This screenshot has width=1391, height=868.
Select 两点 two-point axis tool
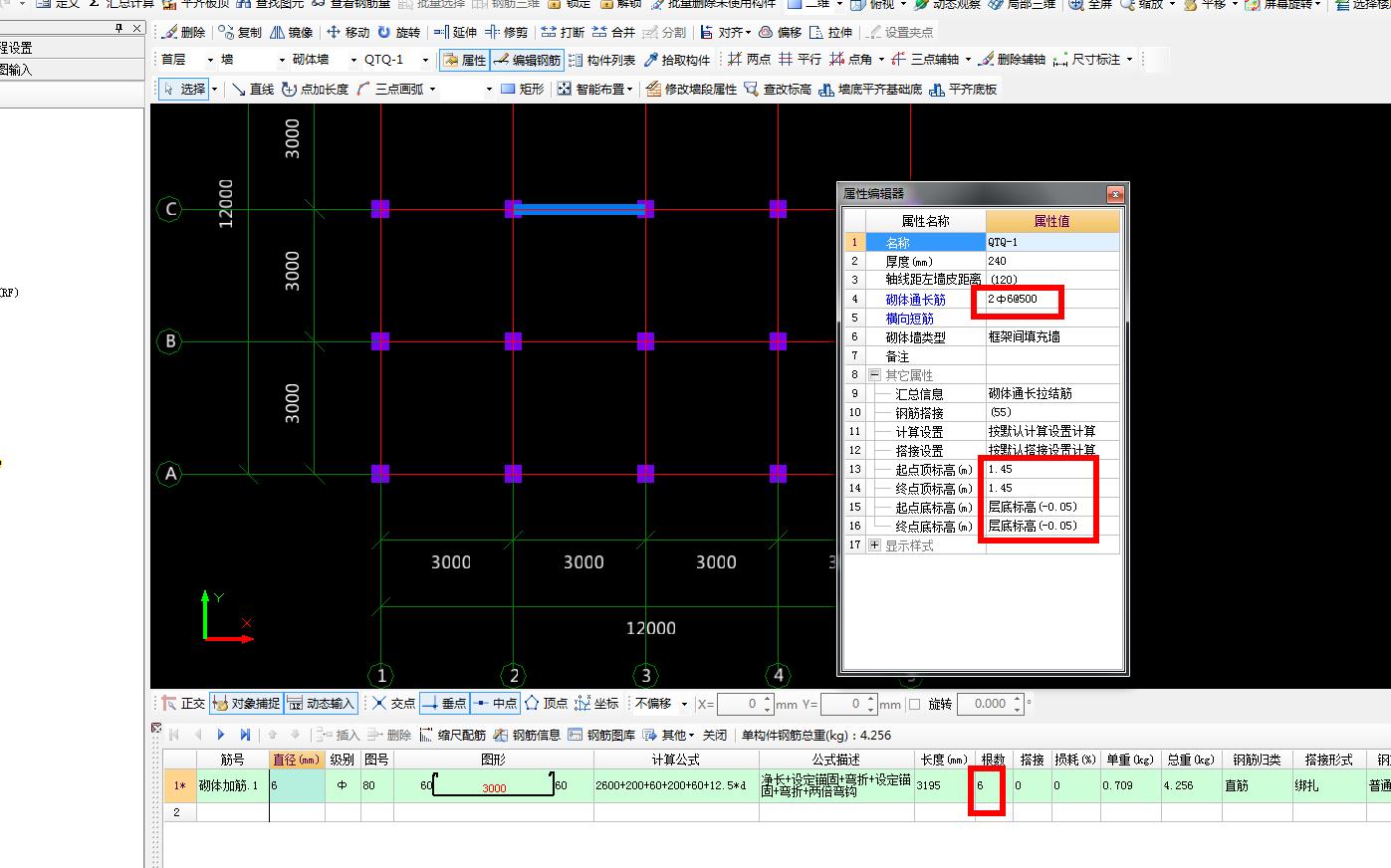[749, 60]
